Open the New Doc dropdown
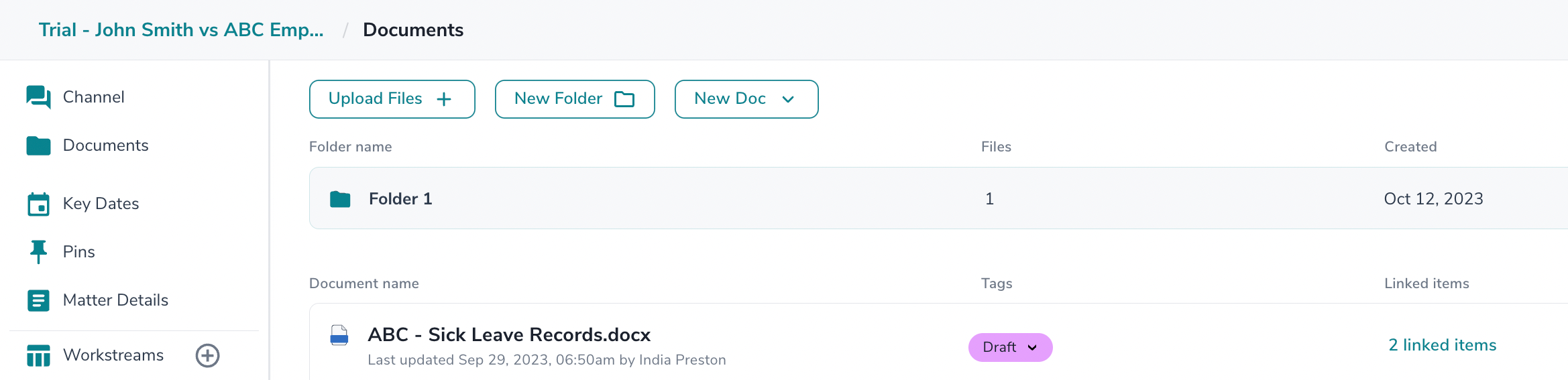This screenshot has height=380, width=1568. tap(746, 99)
